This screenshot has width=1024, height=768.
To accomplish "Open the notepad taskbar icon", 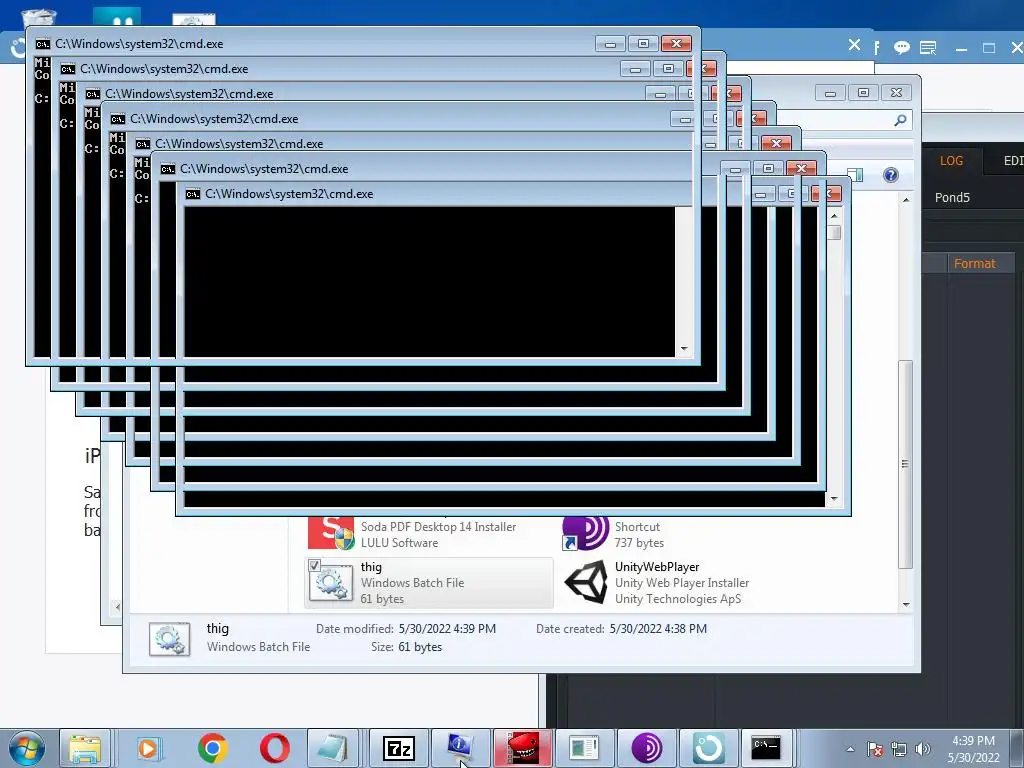I will (333, 748).
